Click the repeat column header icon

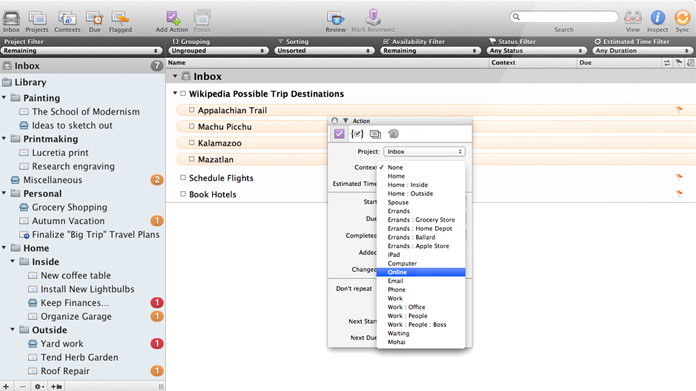pos(667,63)
